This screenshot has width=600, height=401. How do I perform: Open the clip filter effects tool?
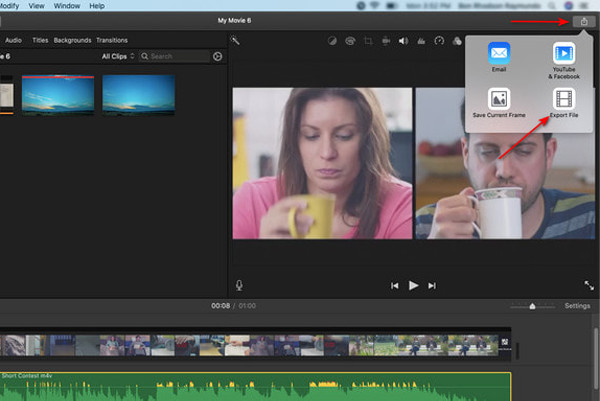457,41
